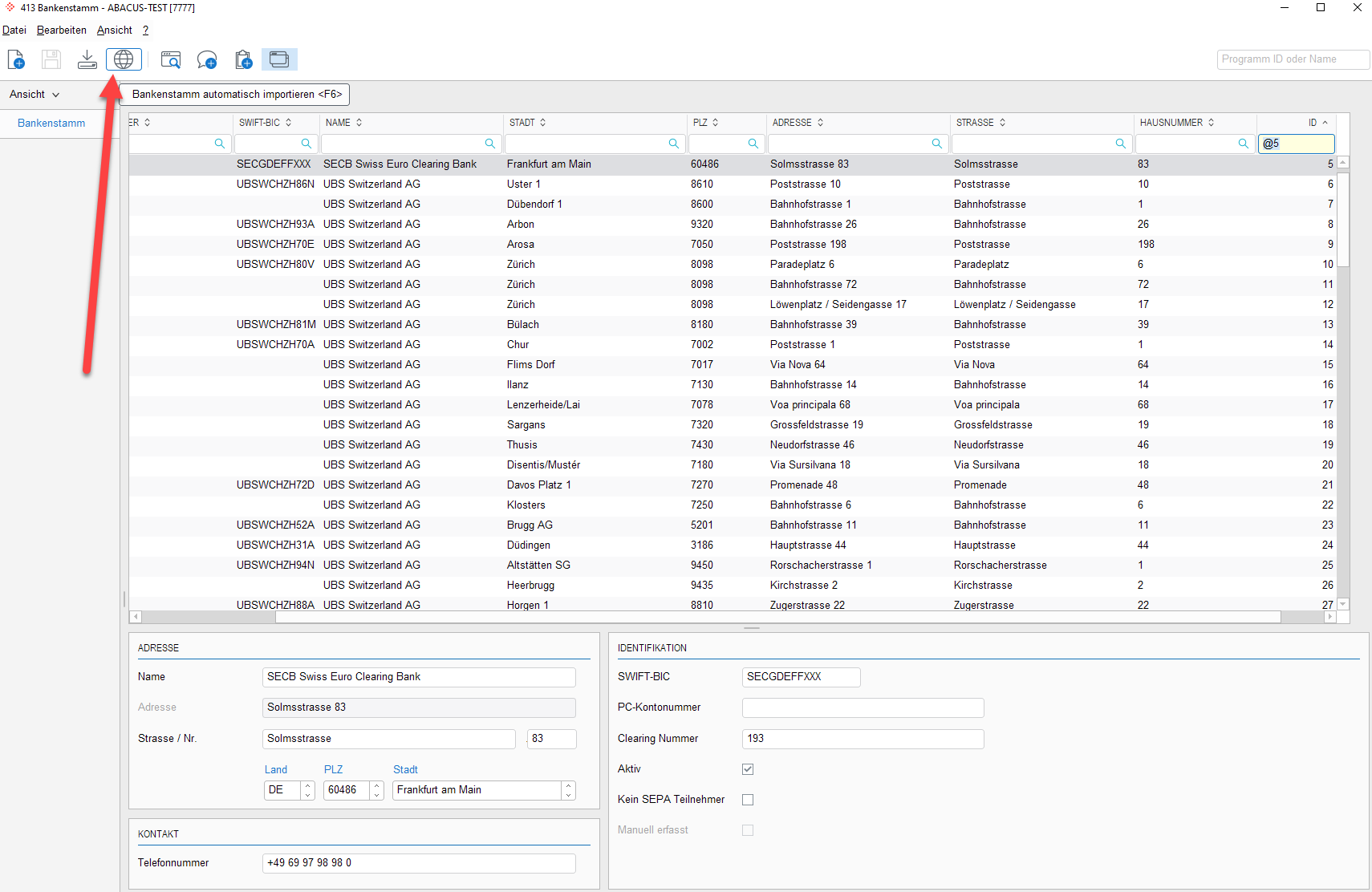
Task: Edit the Clearing Nummer field showing 193
Action: pos(863,739)
